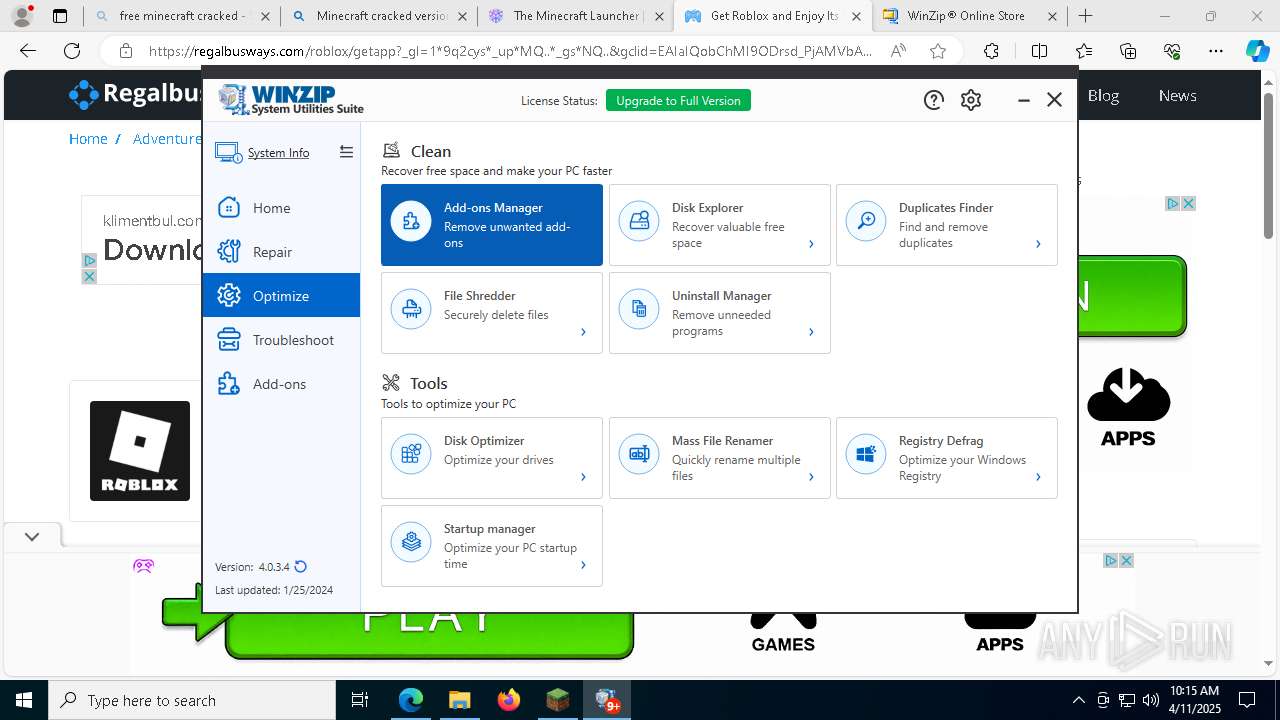Click the version refresh icon
The width and height of the screenshot is (1280, 720).
click(x=300, y=567)
